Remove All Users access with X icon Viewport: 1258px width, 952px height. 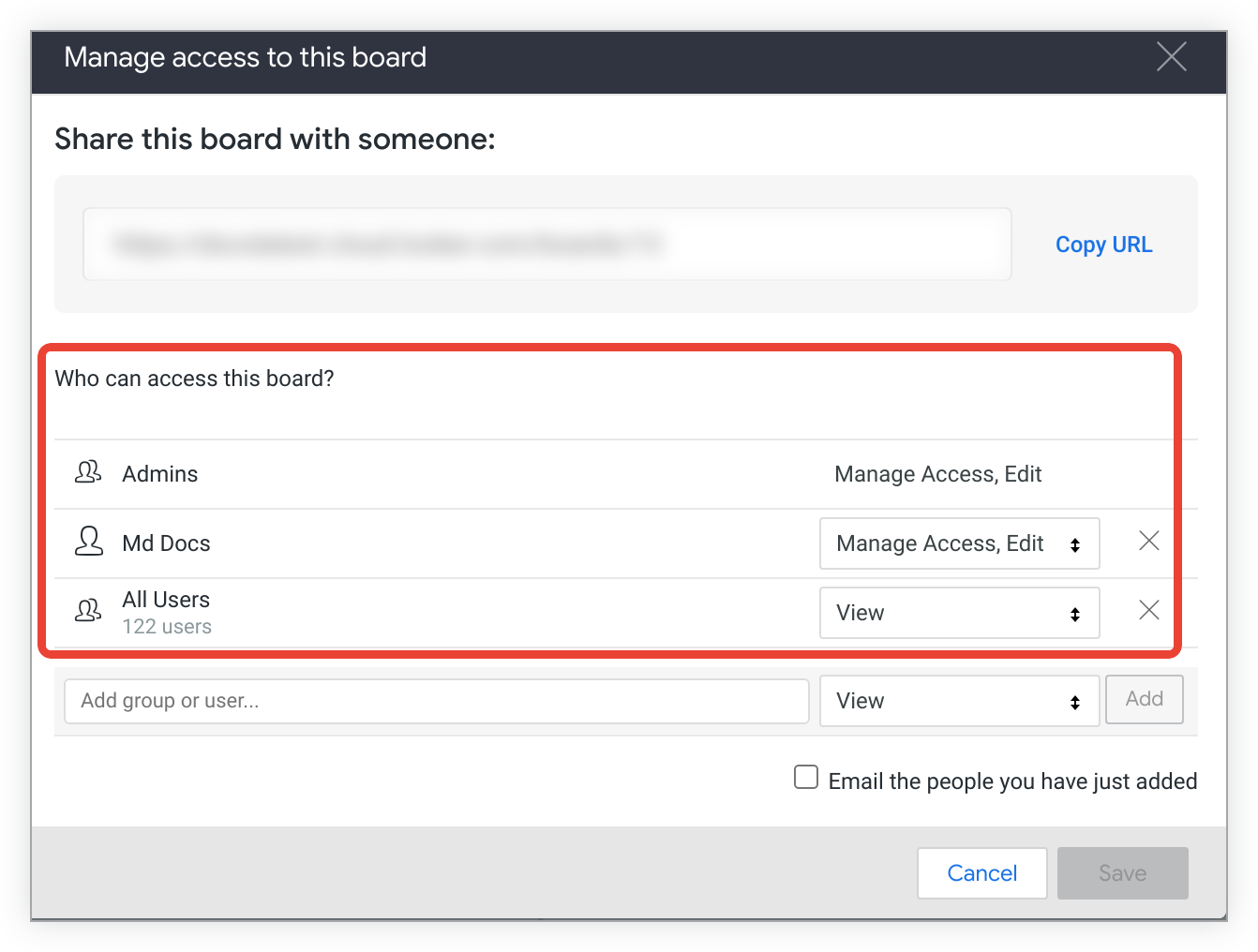click(1148, 610)
